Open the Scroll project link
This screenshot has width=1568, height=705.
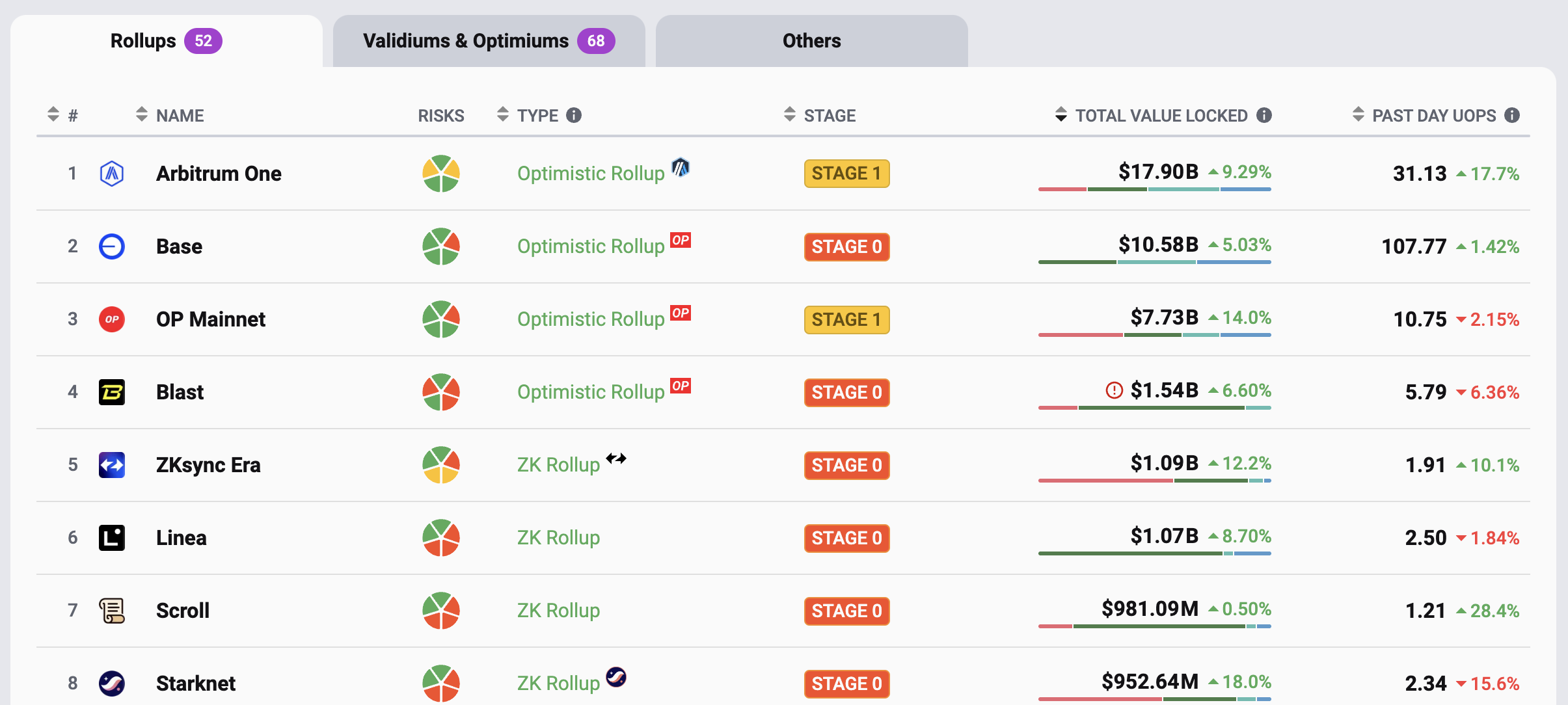(x=183, y=611)
